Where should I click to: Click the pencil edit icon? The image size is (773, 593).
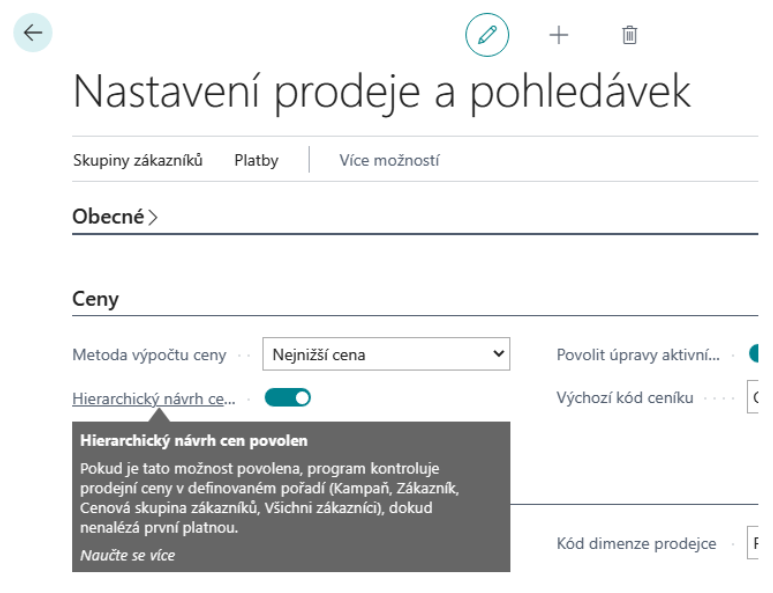pos(487,35)
